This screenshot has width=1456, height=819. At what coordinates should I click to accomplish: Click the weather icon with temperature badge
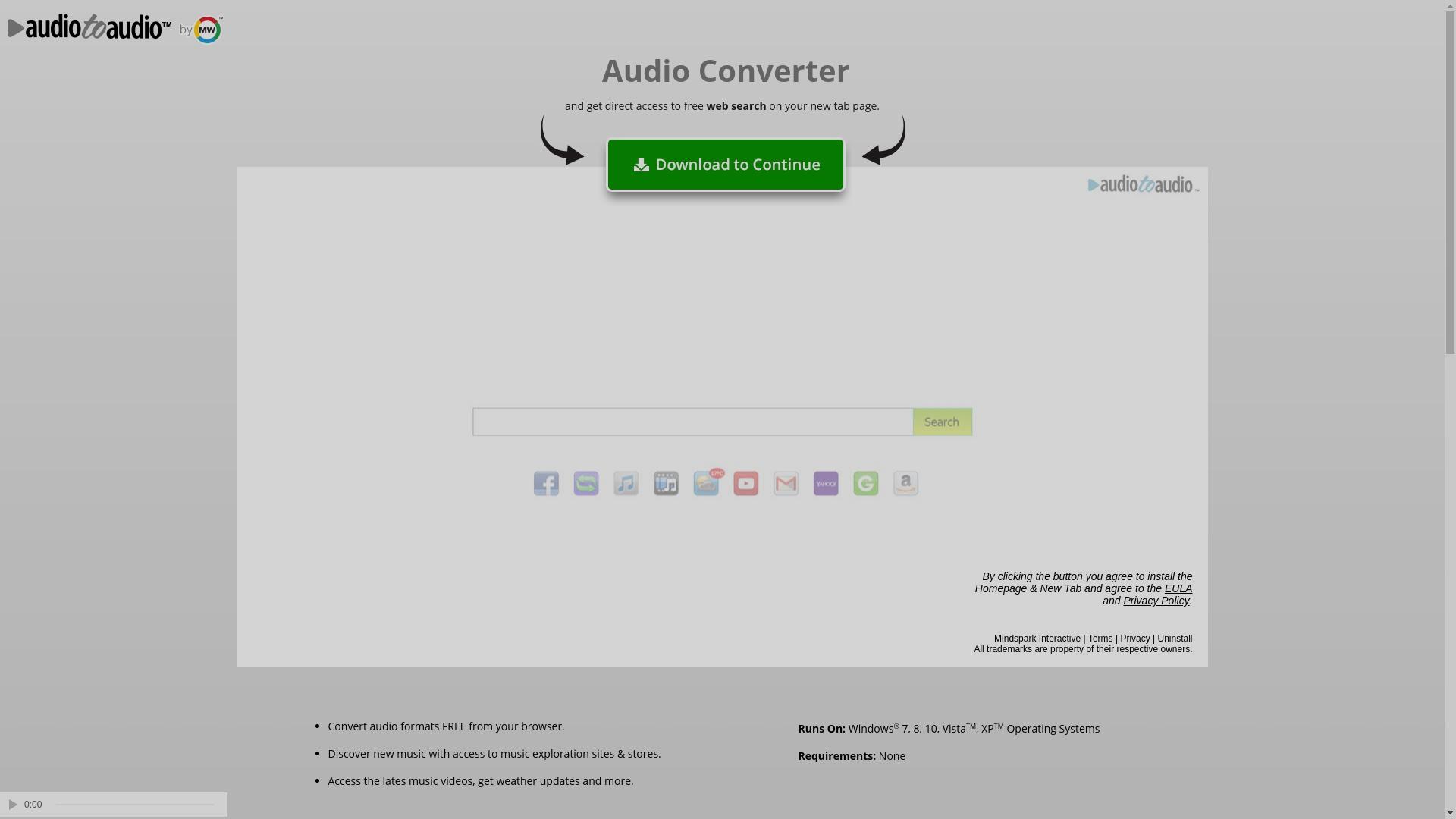point(708,482)
